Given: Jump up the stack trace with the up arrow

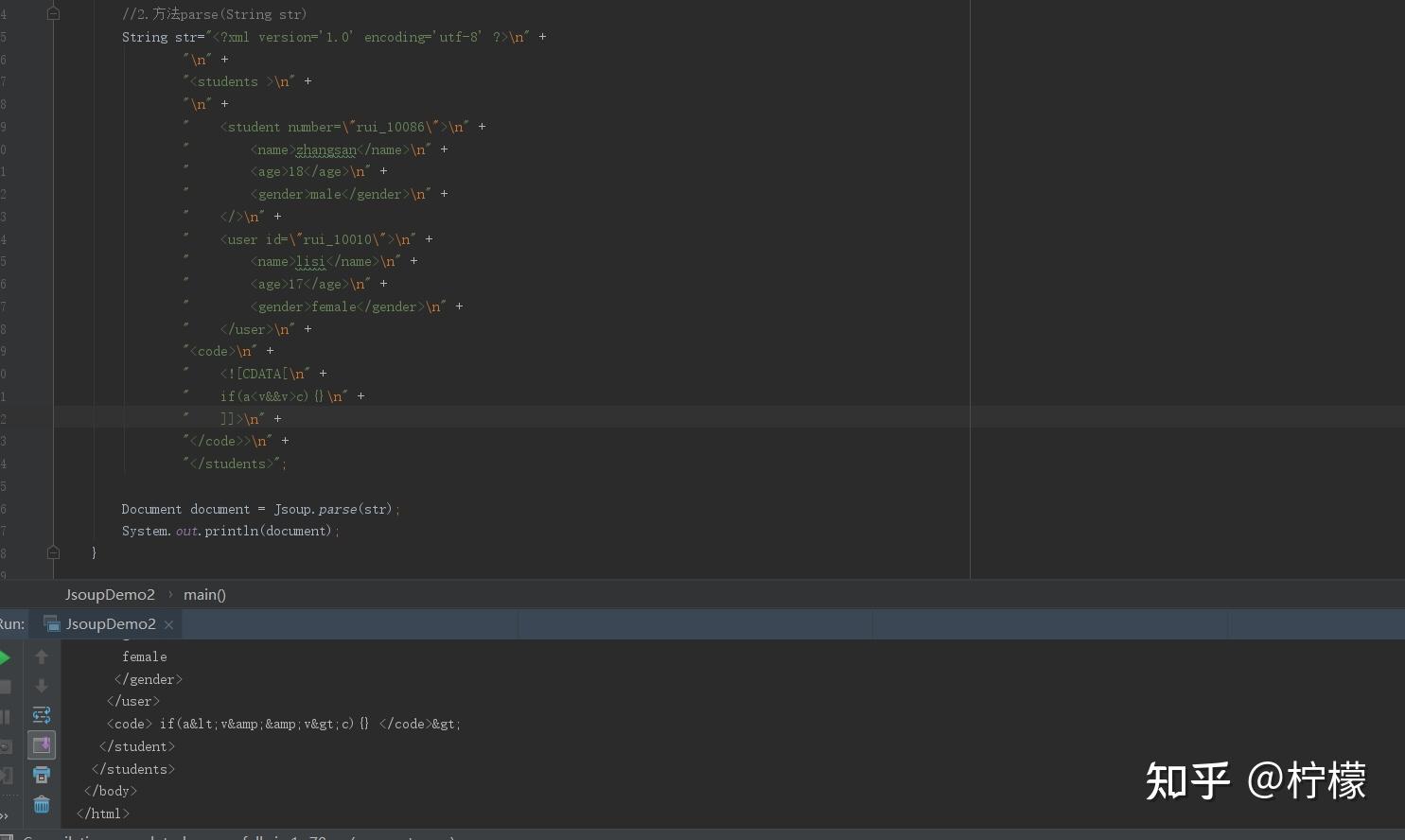Looking at the screenshot, I should (x=42, y=656).
